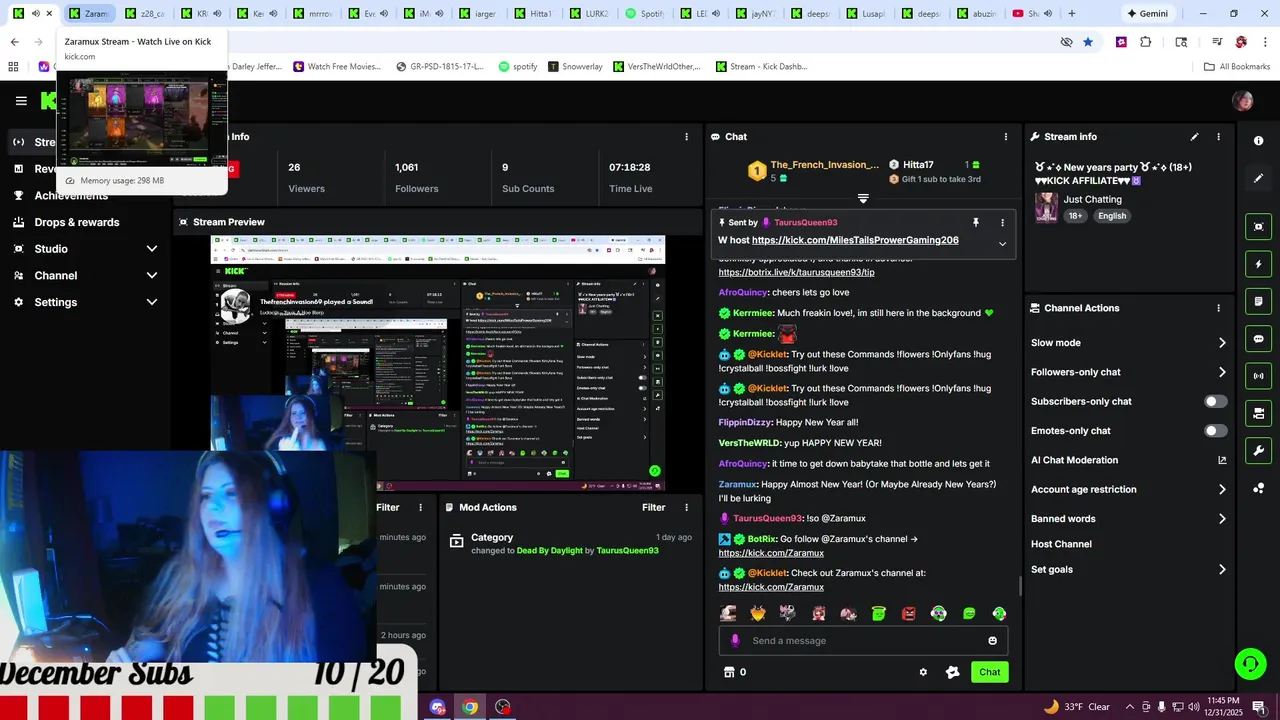Open Mod Actions Filter menu

(653, 507)
